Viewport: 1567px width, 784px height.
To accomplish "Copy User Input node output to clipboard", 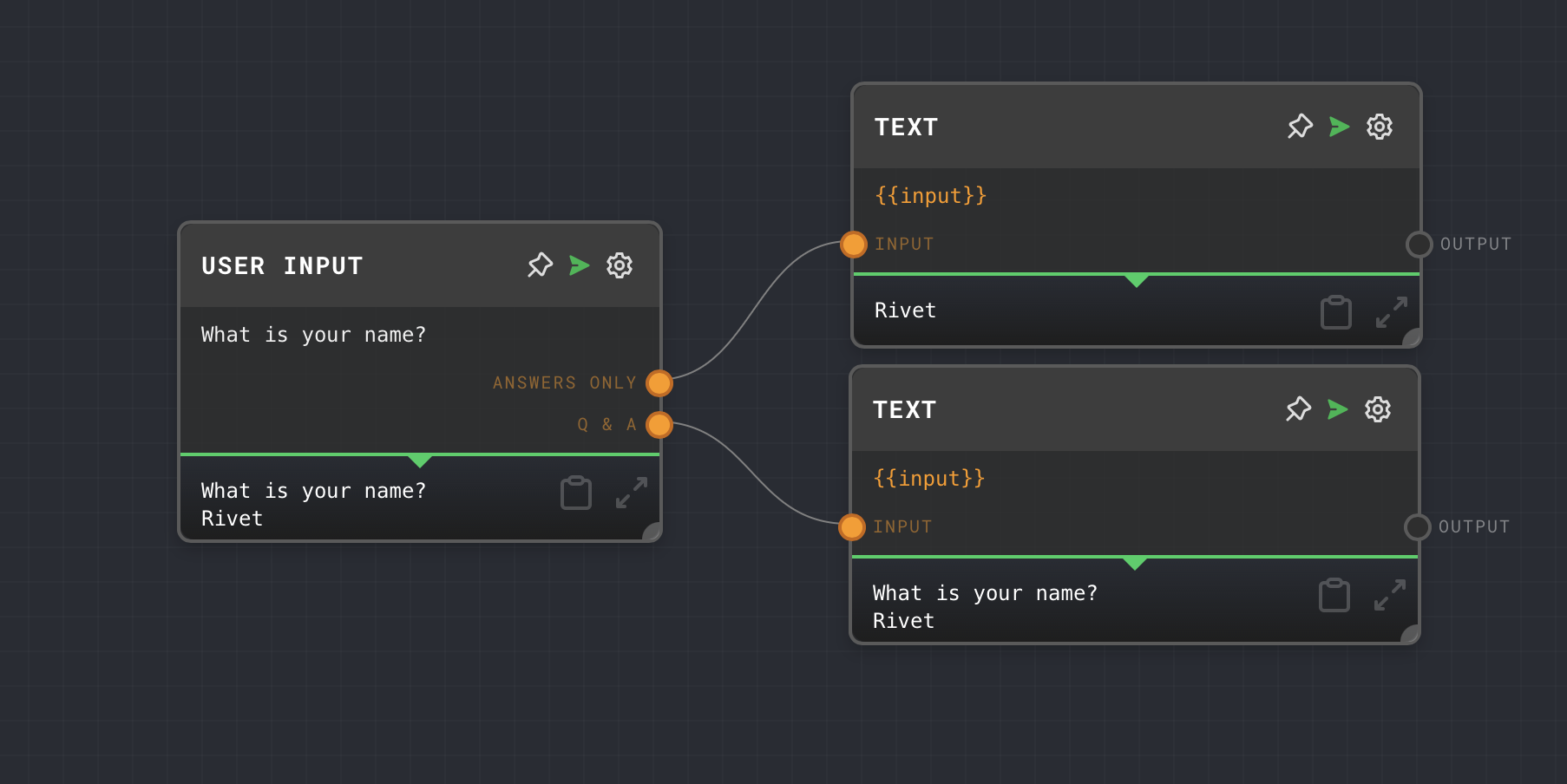I will point(576,493).
